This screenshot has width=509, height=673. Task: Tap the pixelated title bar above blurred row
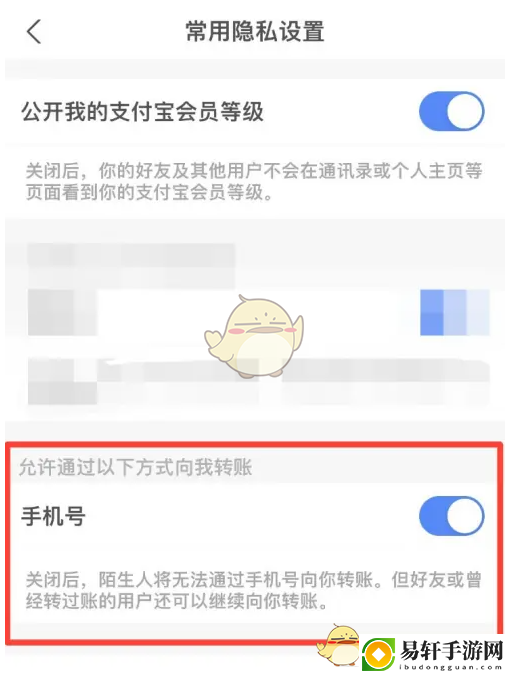[x=131, y=264]
